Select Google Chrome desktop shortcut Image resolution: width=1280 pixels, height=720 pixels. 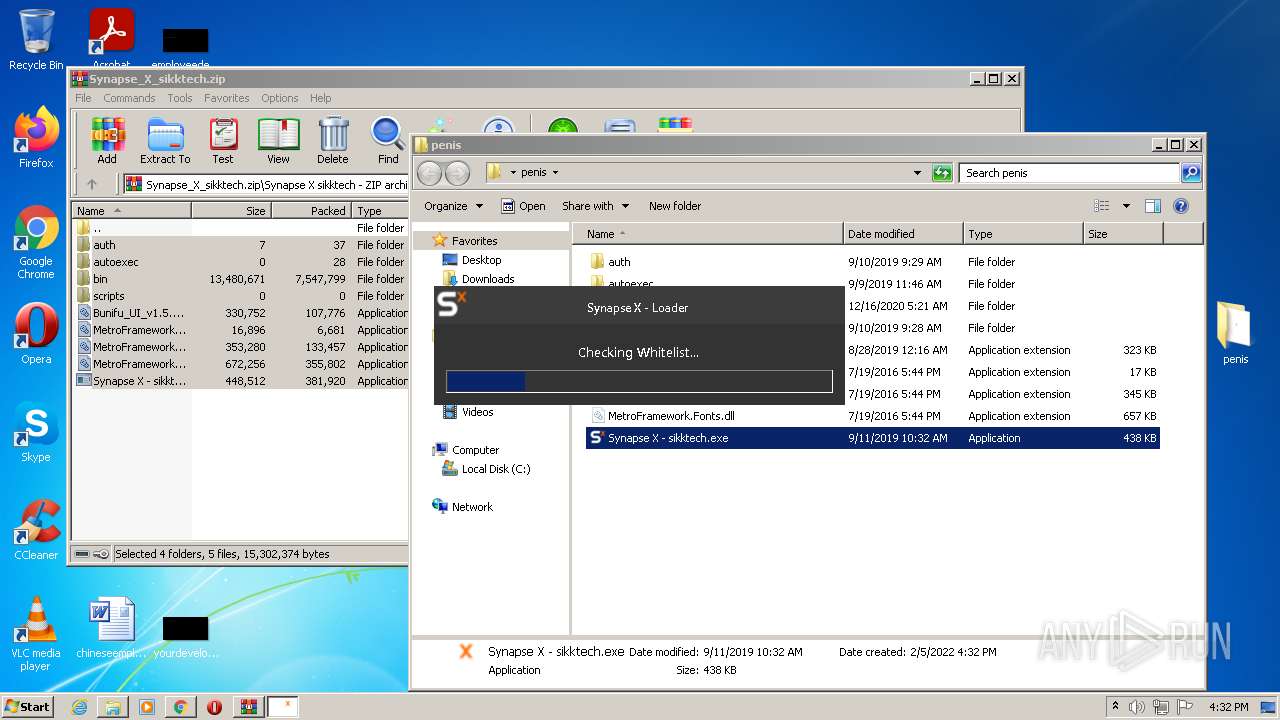tap(36, 243)
